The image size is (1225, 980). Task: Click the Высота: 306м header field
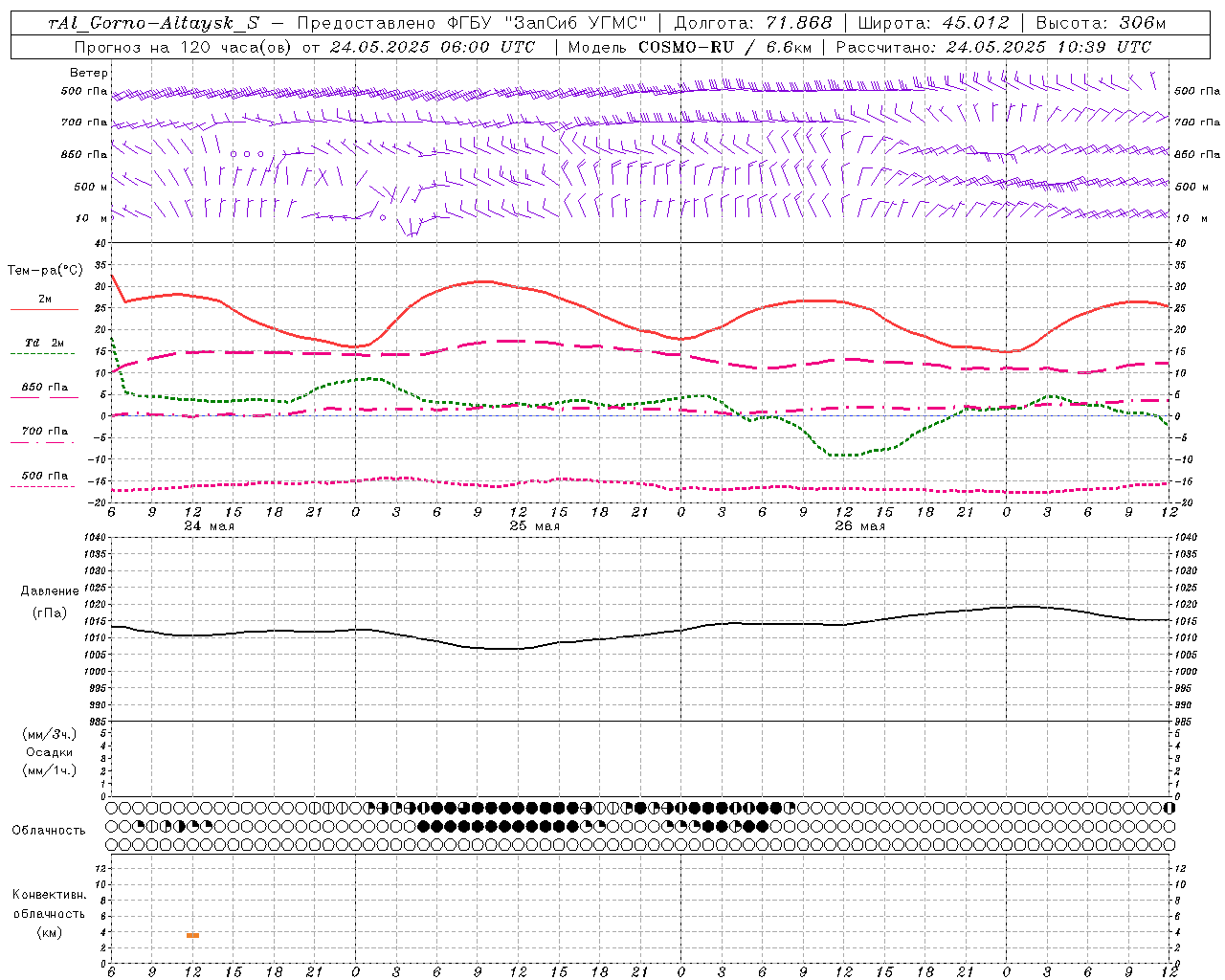tap(1102, 24)
